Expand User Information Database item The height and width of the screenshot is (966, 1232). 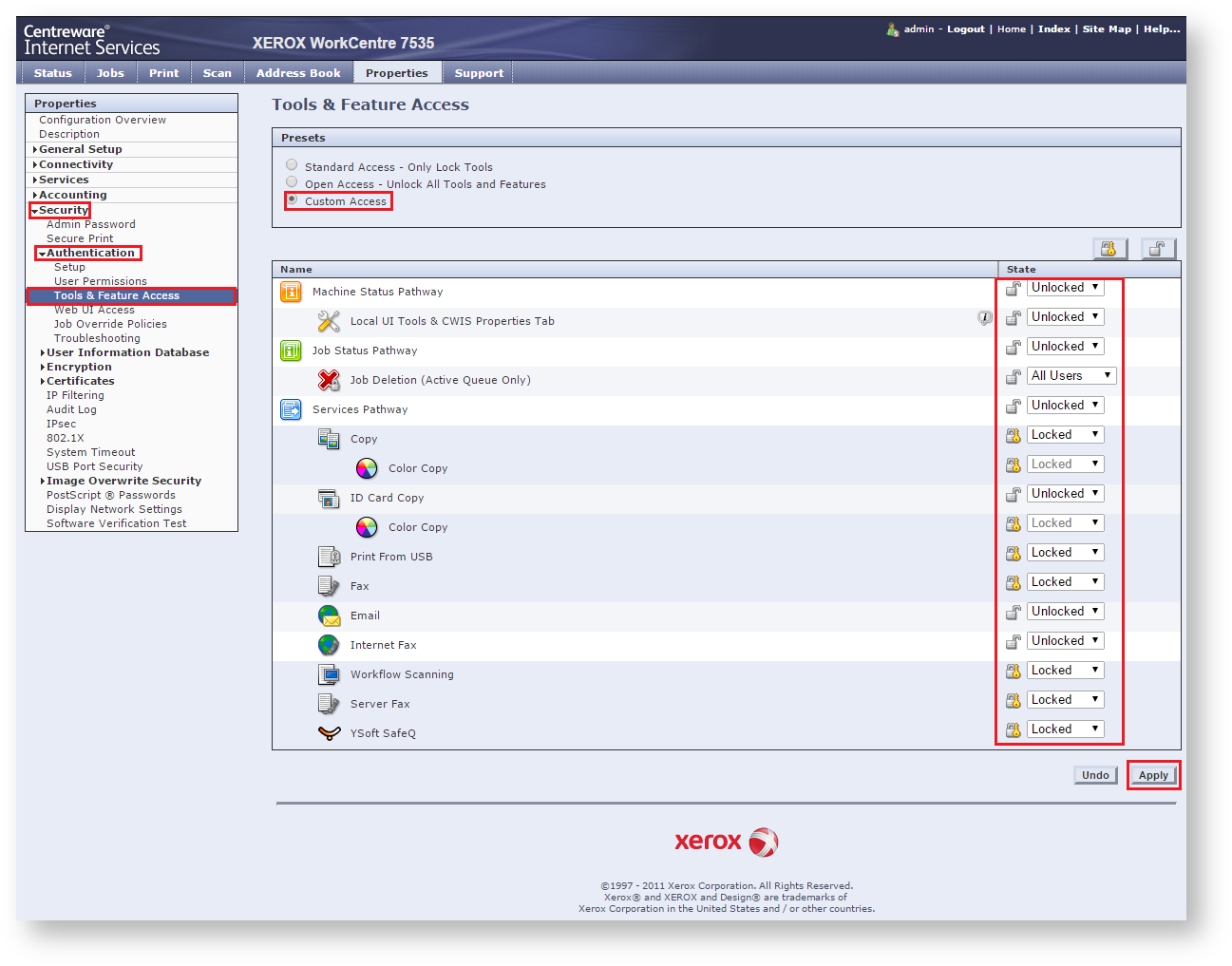point(127,352)
